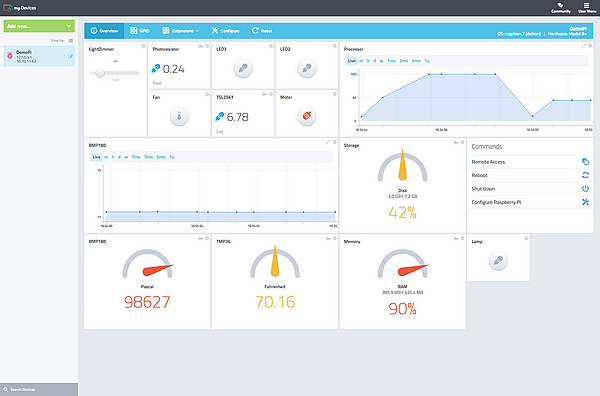Click the Remote Access command icon
This screenshot has width=600, height=396.
point(585,162)
